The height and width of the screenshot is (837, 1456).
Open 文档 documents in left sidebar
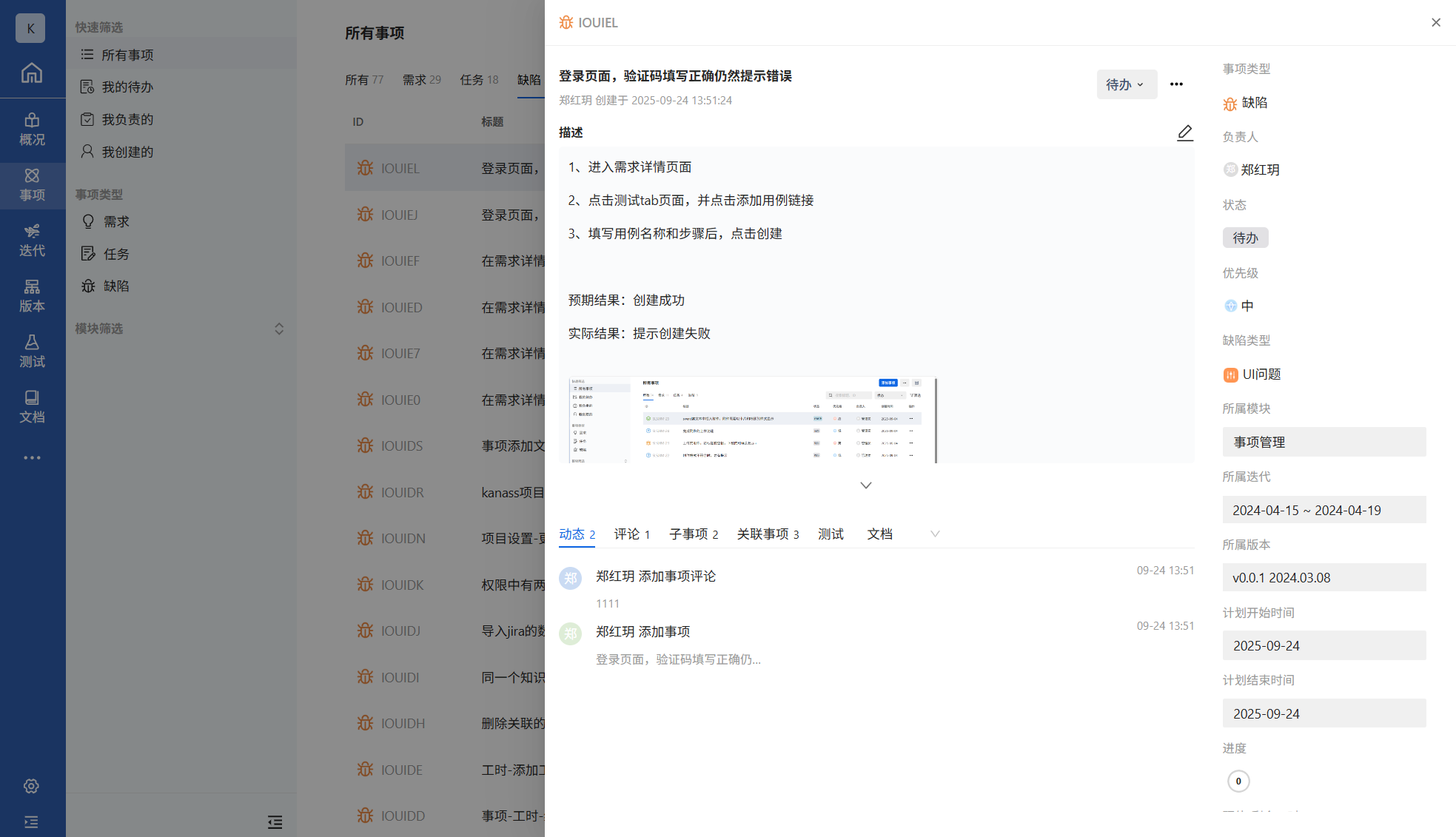(32, 406)
